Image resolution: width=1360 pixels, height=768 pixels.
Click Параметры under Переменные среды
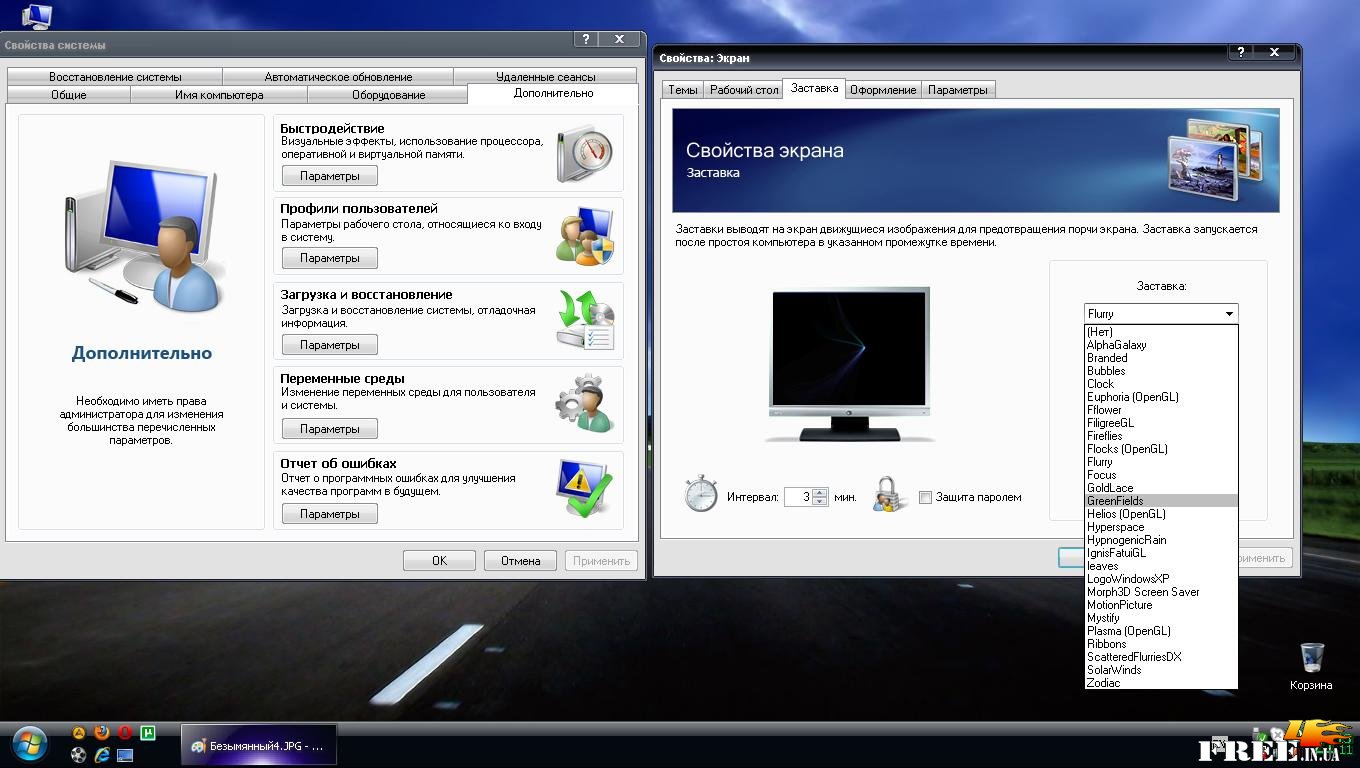329,429
